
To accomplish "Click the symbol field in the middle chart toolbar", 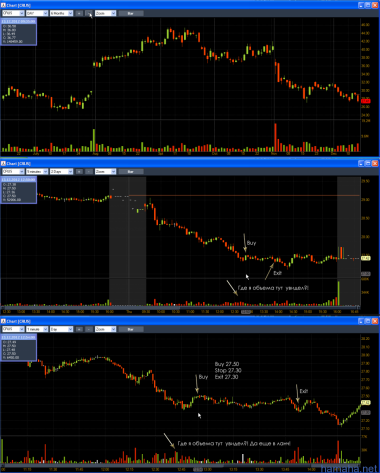I will click(13, 171).
